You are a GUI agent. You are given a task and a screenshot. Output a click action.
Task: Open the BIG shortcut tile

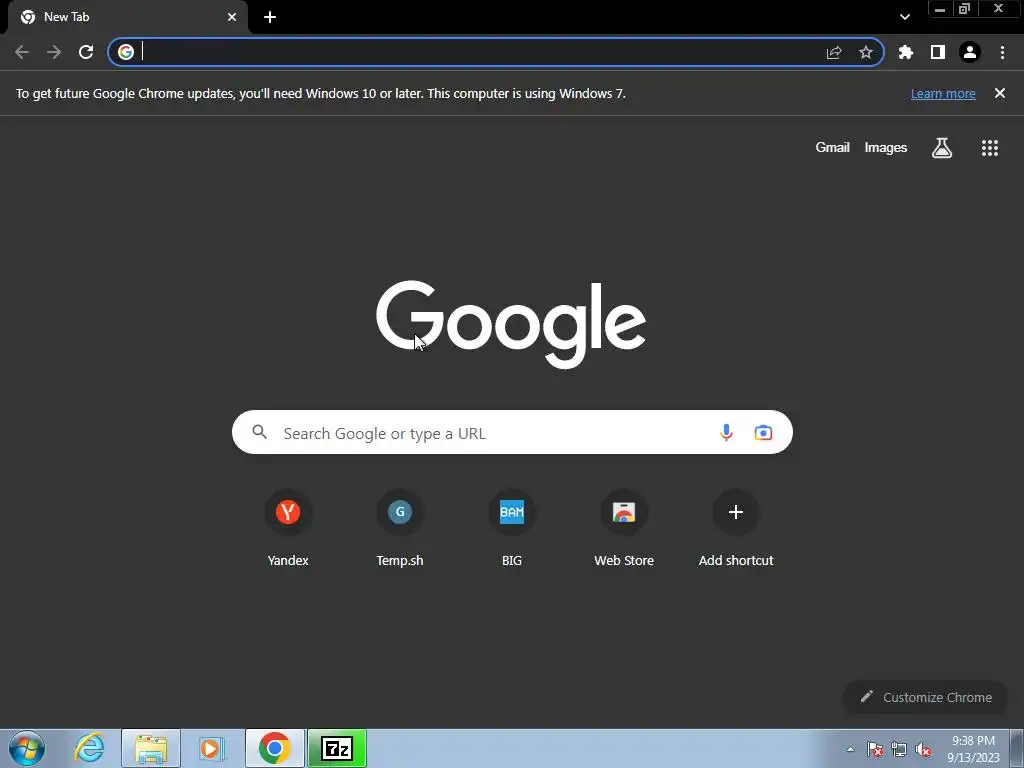click(512, 528)
